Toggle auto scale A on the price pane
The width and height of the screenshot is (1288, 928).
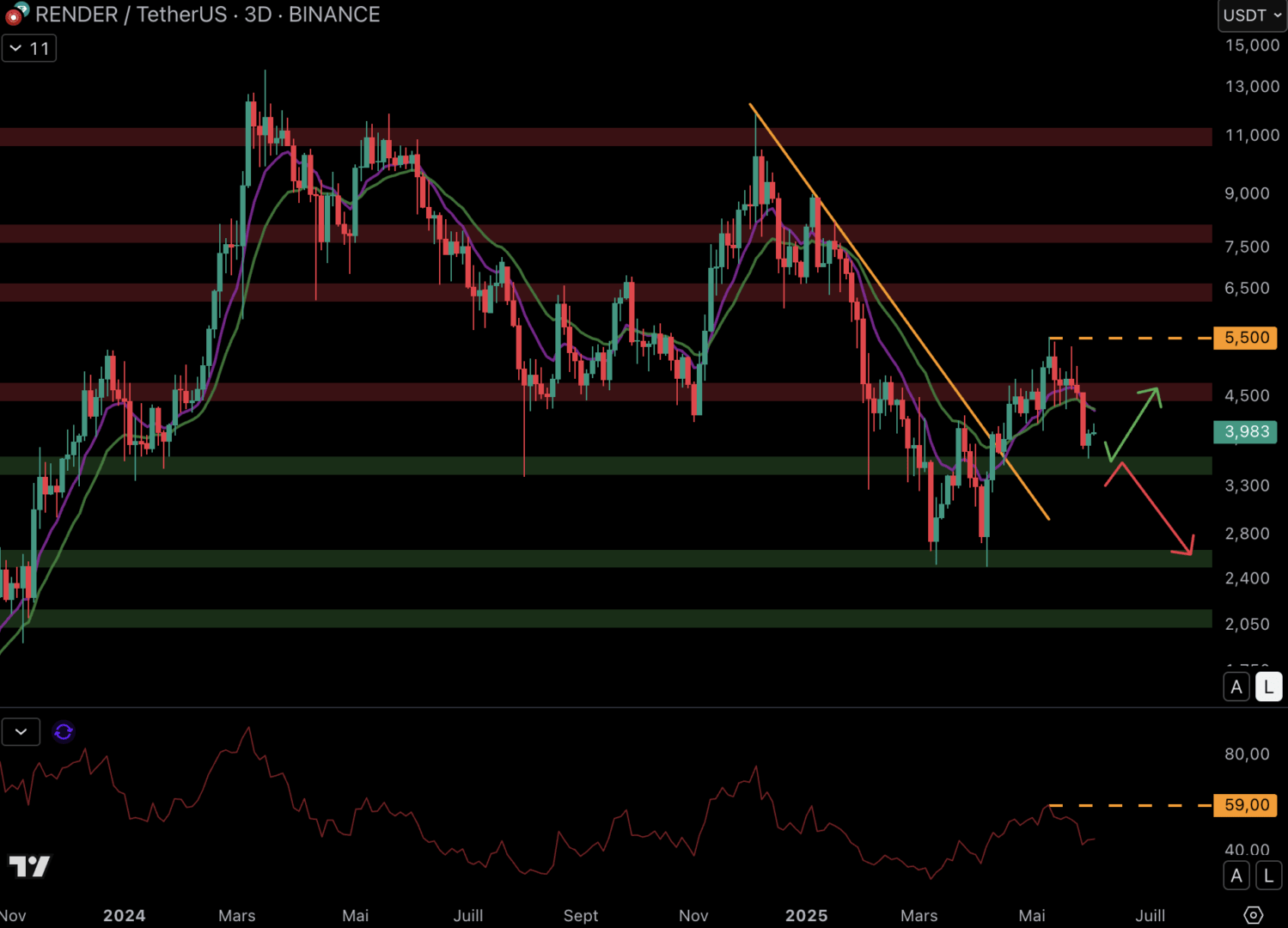click(x=1236, y=687)
